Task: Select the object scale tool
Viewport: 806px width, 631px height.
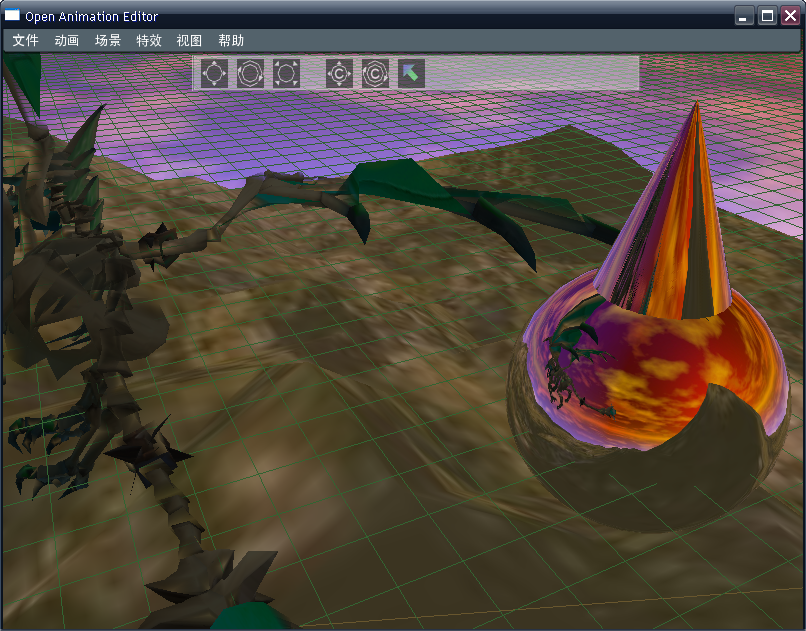Action: (x=286, y=73)
